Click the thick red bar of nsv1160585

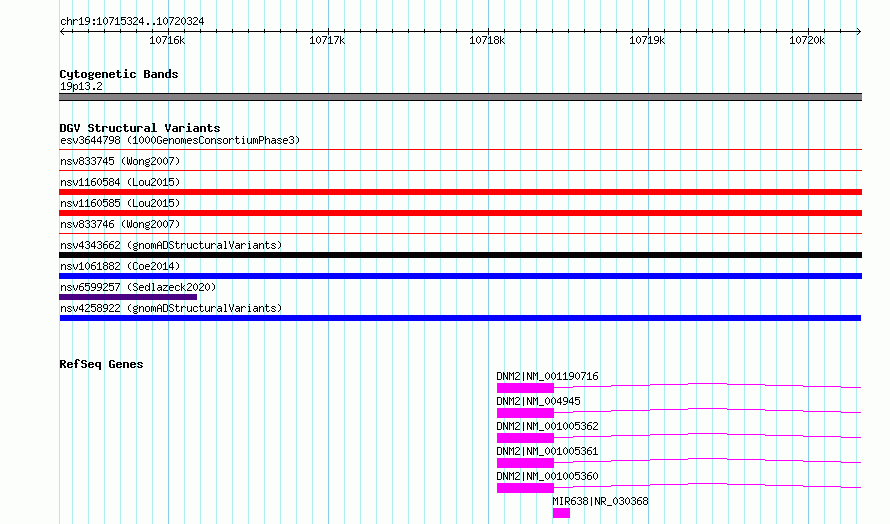pos(460,213)
